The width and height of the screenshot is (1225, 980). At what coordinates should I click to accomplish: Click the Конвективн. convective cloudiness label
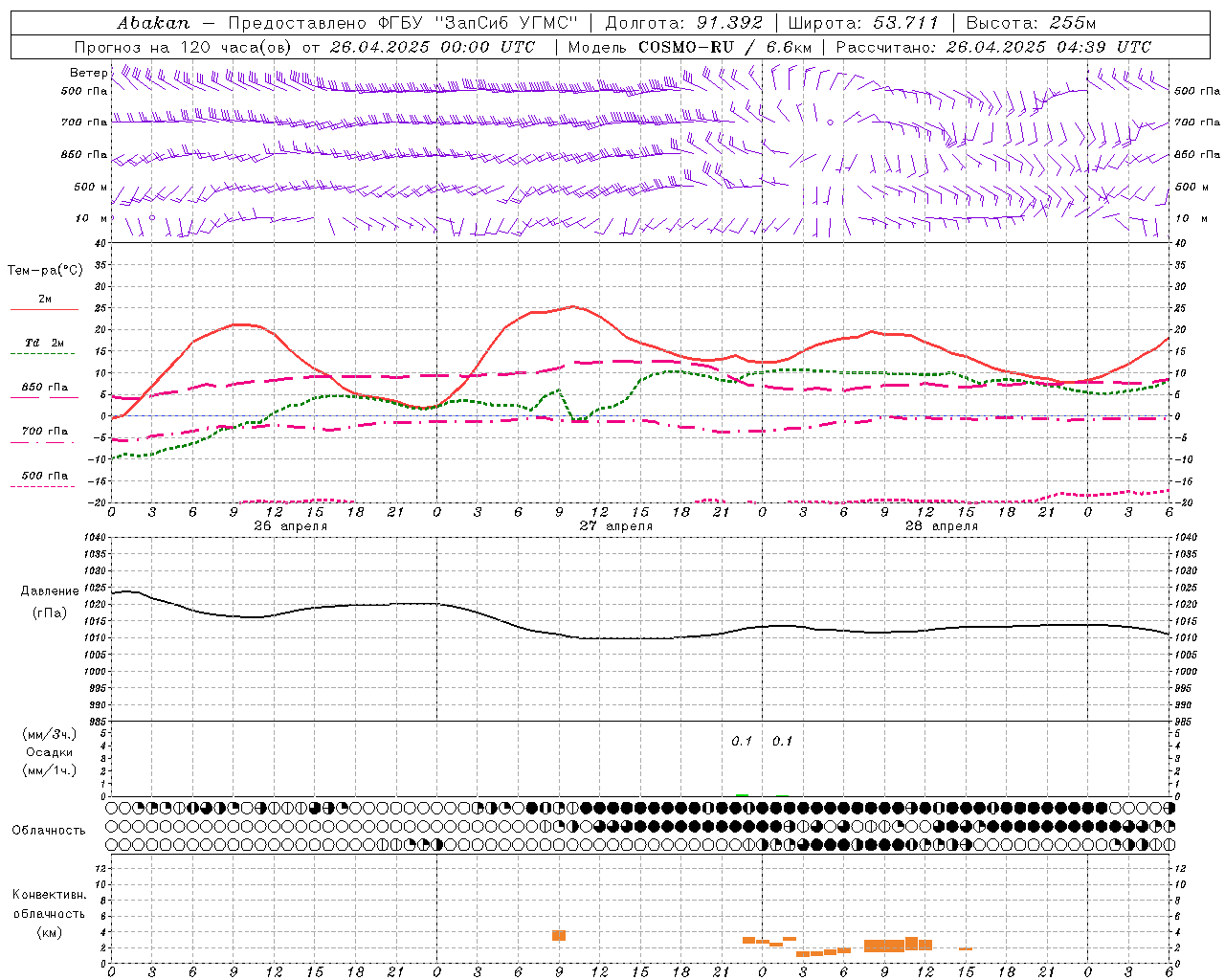tap(49, 895)
